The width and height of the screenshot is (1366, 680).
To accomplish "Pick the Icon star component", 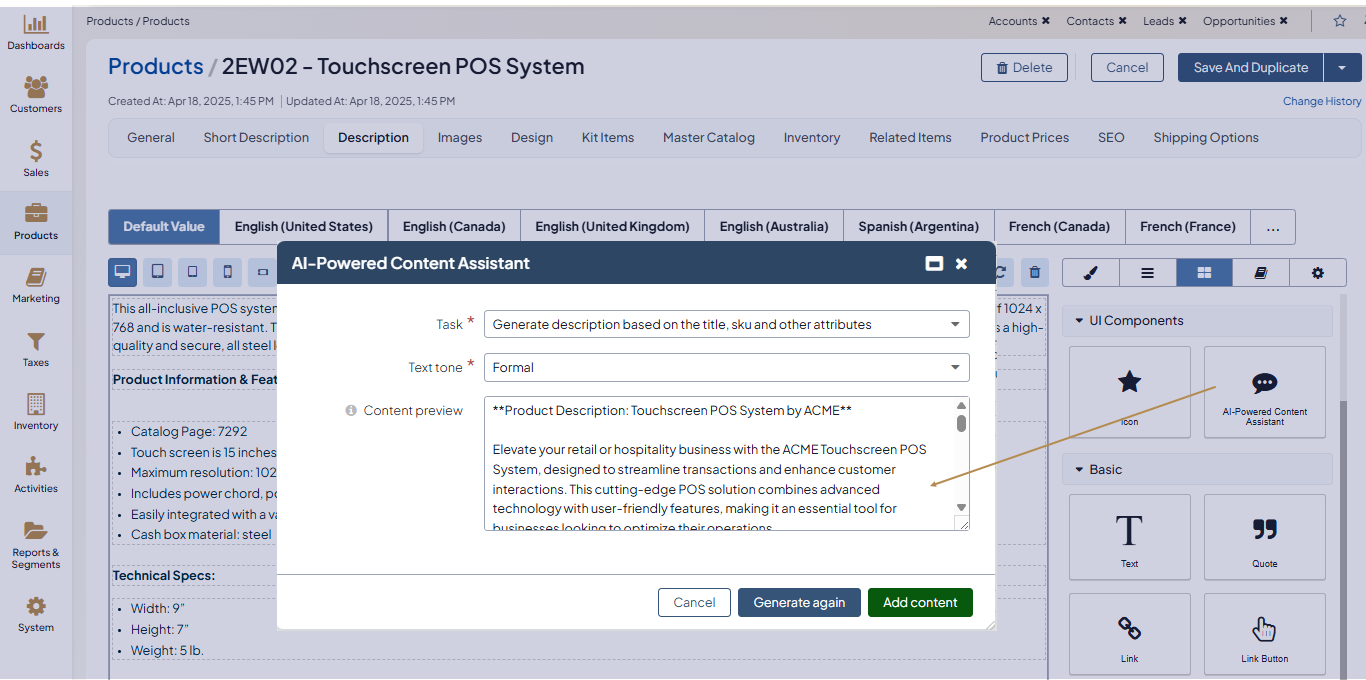I will [x=1129, y=391].
